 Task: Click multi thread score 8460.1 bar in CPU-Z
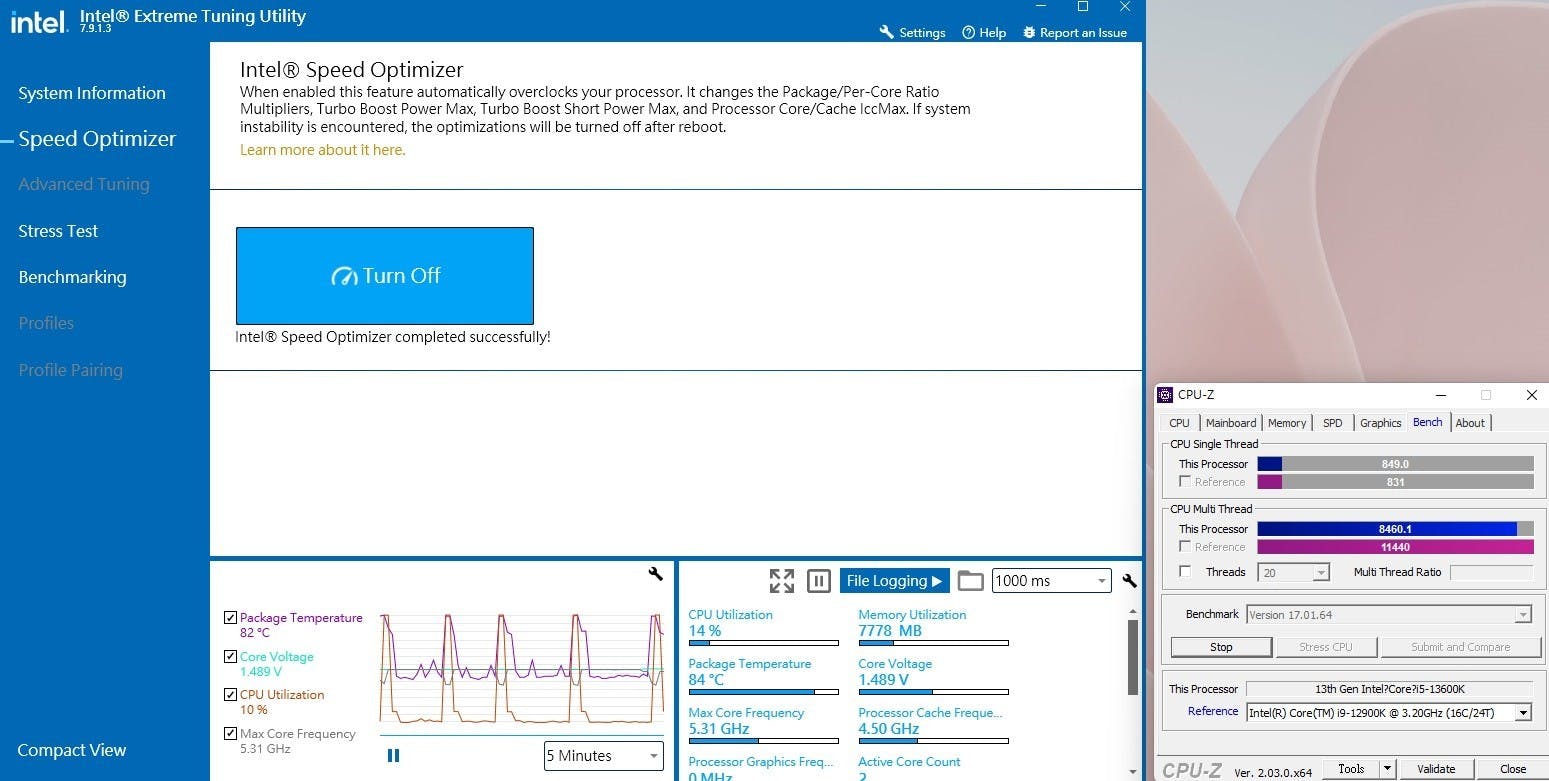coord(1395,529)
